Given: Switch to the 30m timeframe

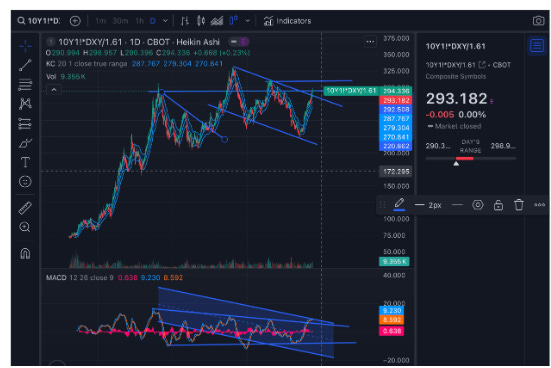Looking at the screenshot, I should pyautogui.click(x=120, y=21).
